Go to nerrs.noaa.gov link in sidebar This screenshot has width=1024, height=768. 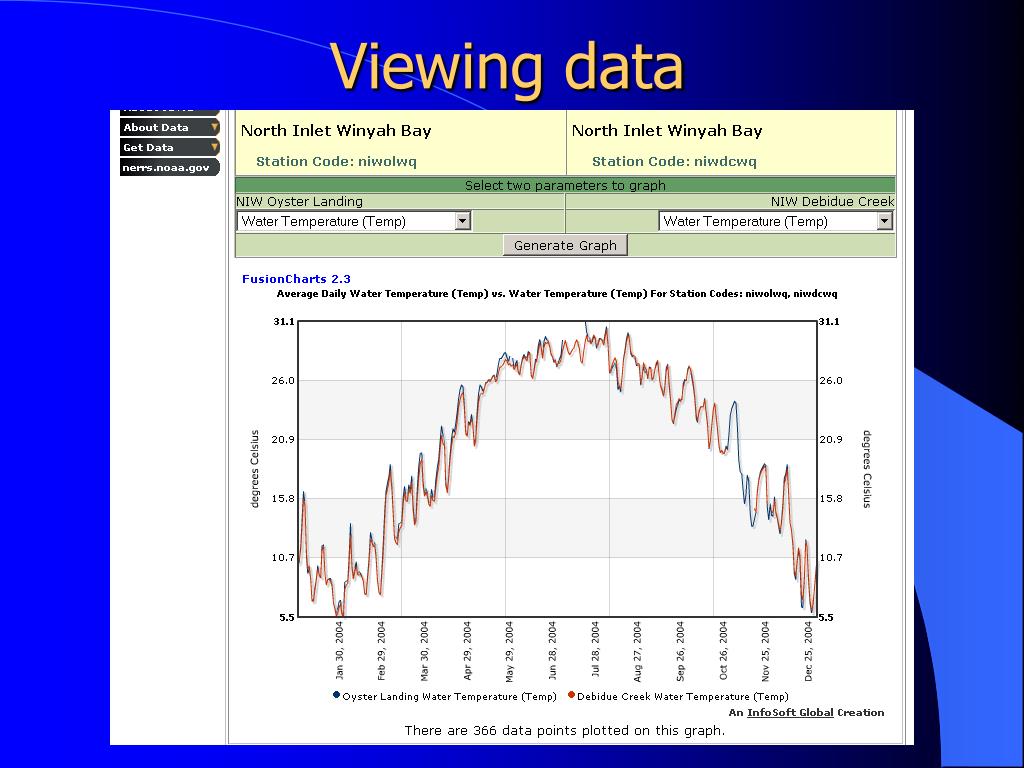coord(169,167)
